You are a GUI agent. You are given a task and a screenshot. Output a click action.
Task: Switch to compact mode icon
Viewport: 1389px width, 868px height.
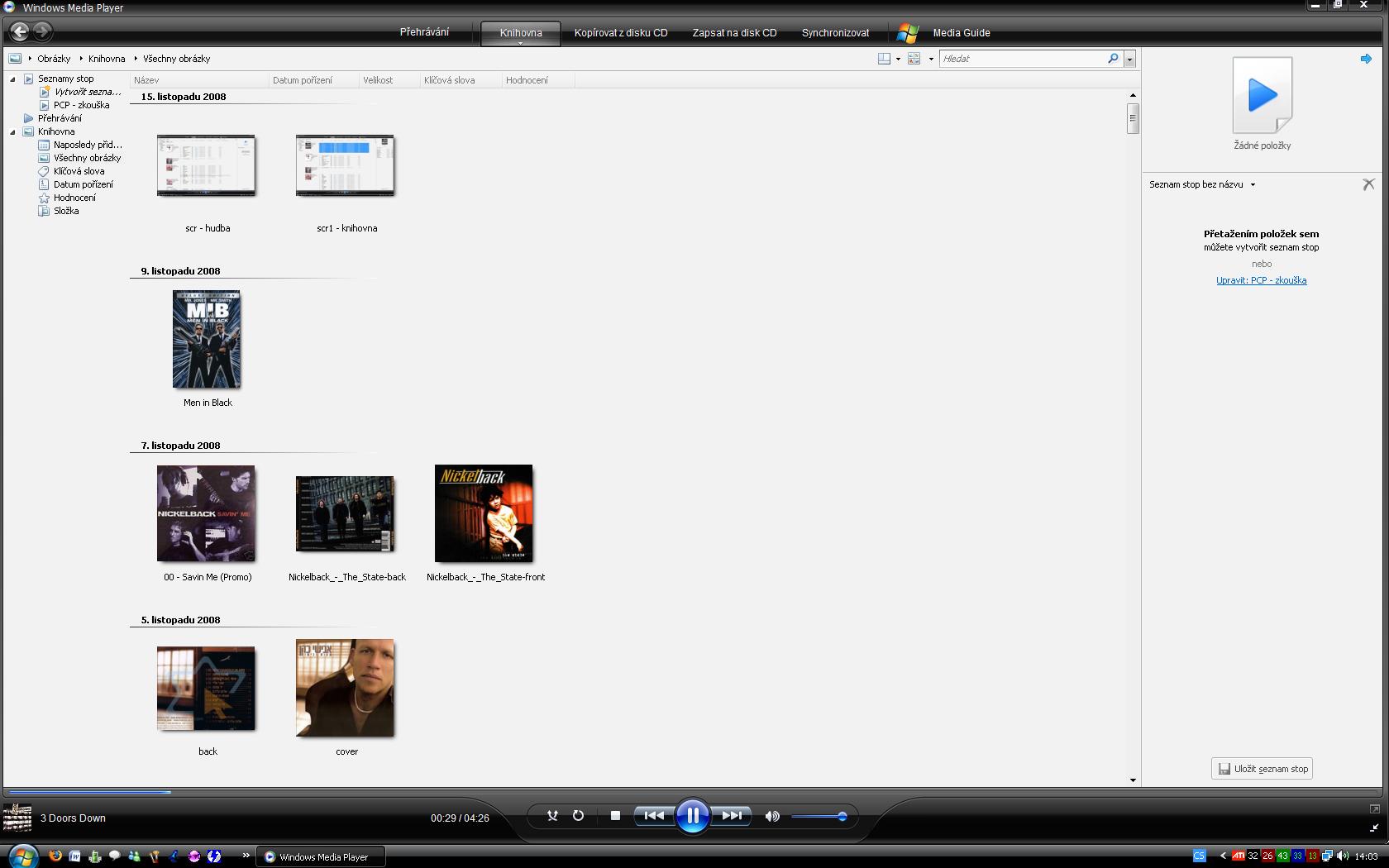tap(1374, 827)
